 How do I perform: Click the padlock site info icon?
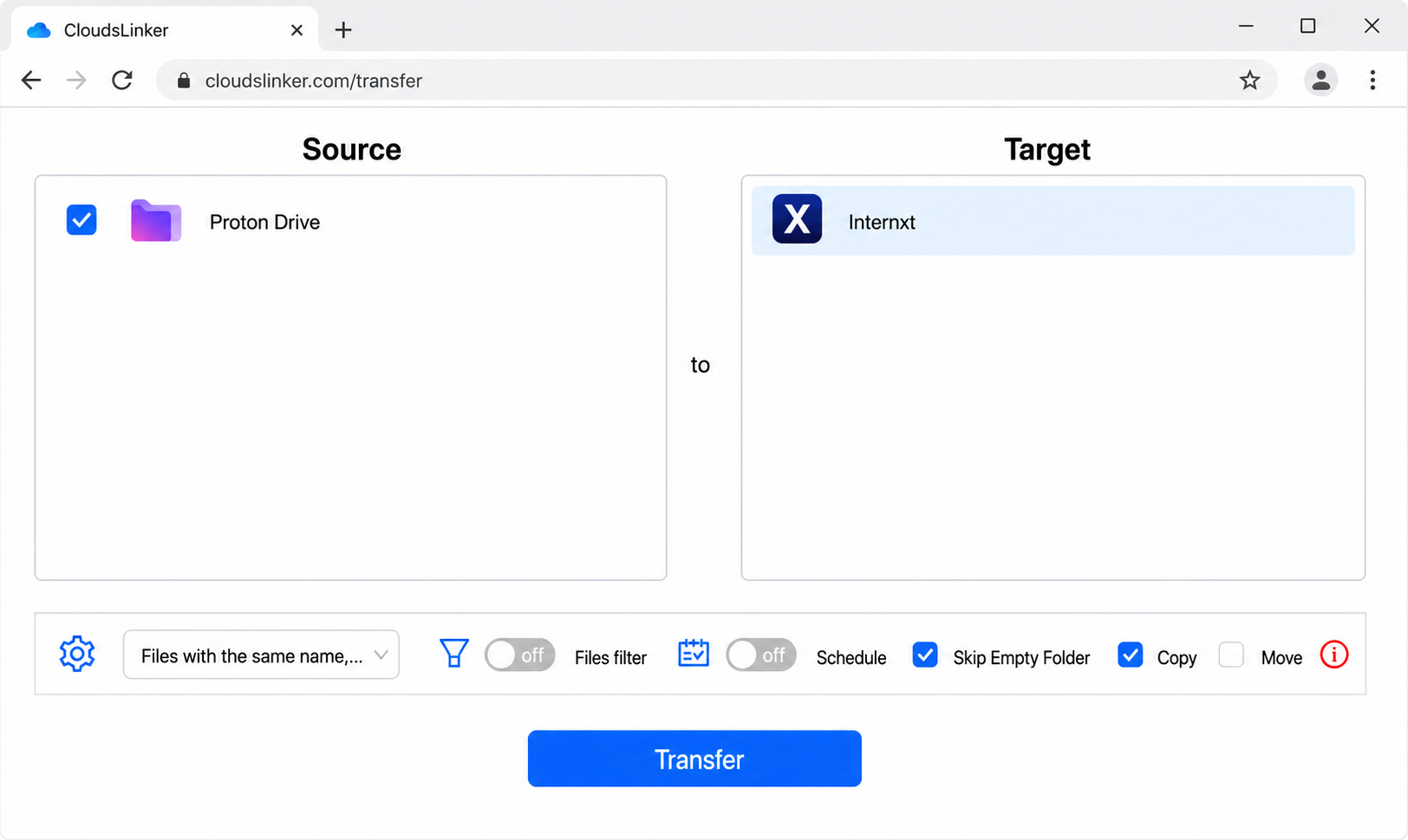[x=183, y=81]
